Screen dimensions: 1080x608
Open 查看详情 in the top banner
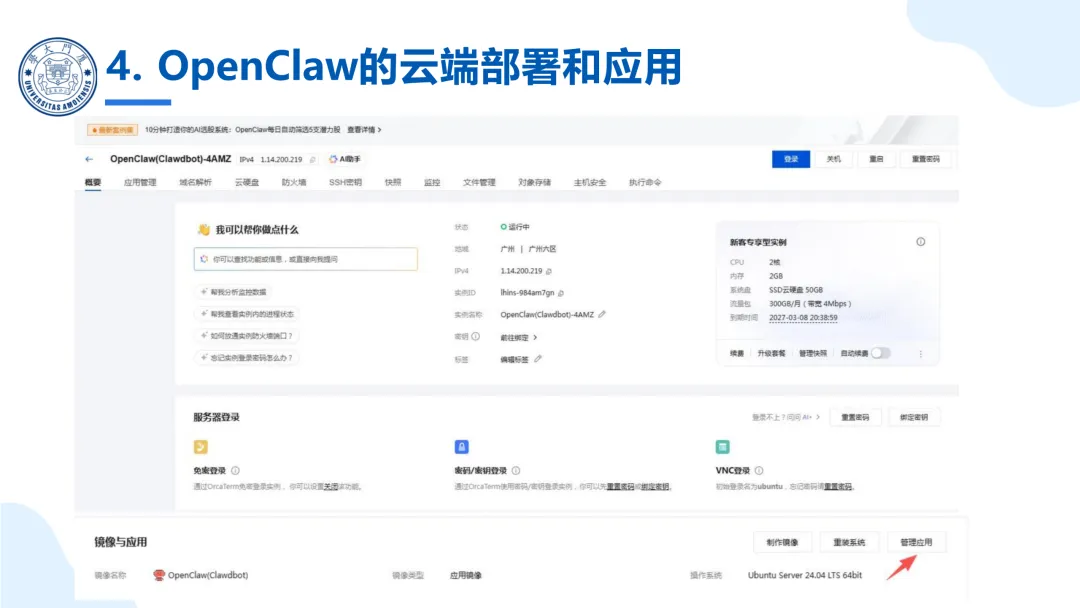coord(364,129)
